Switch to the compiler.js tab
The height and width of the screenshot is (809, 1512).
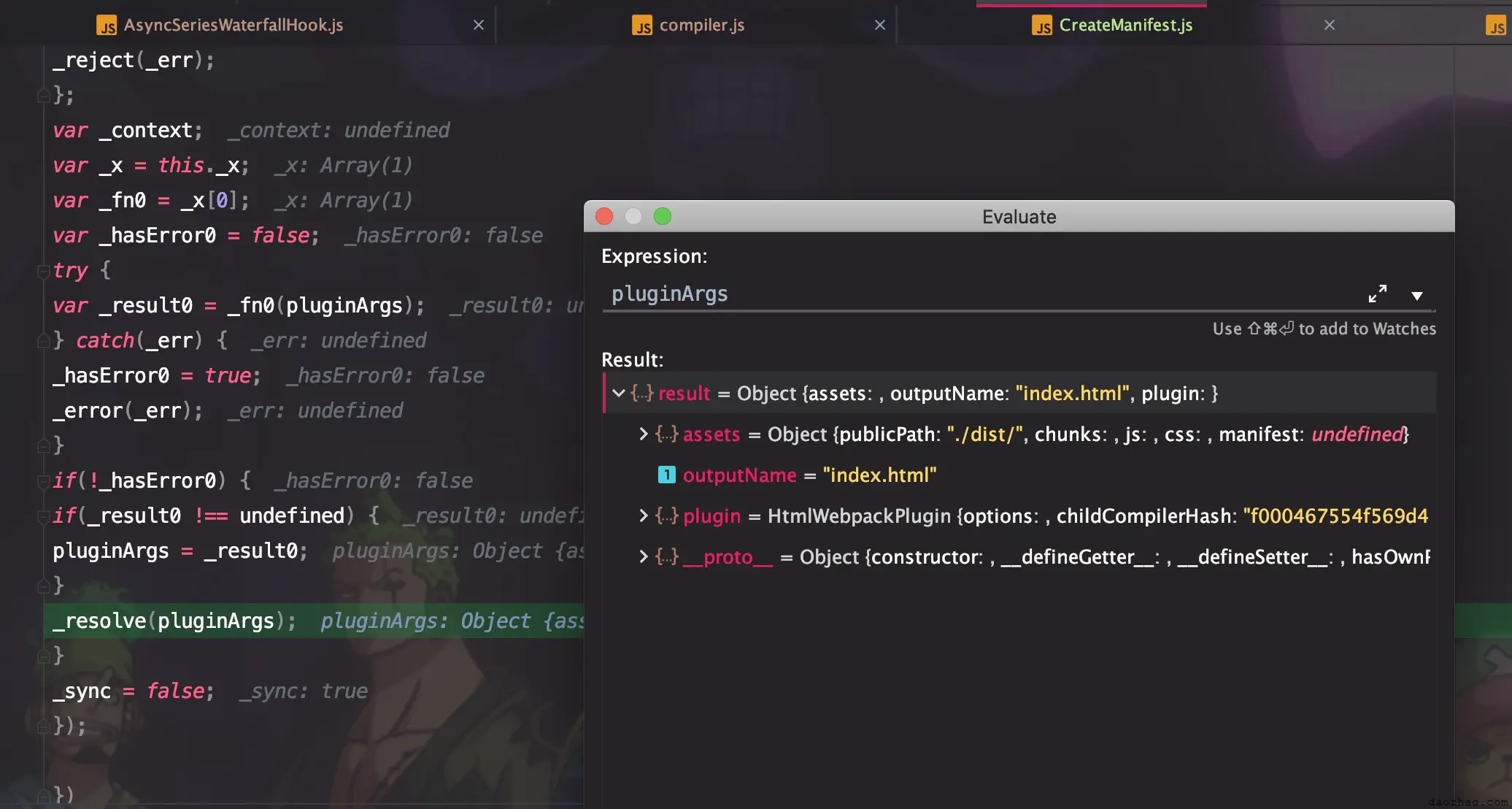tap(701, 25)
